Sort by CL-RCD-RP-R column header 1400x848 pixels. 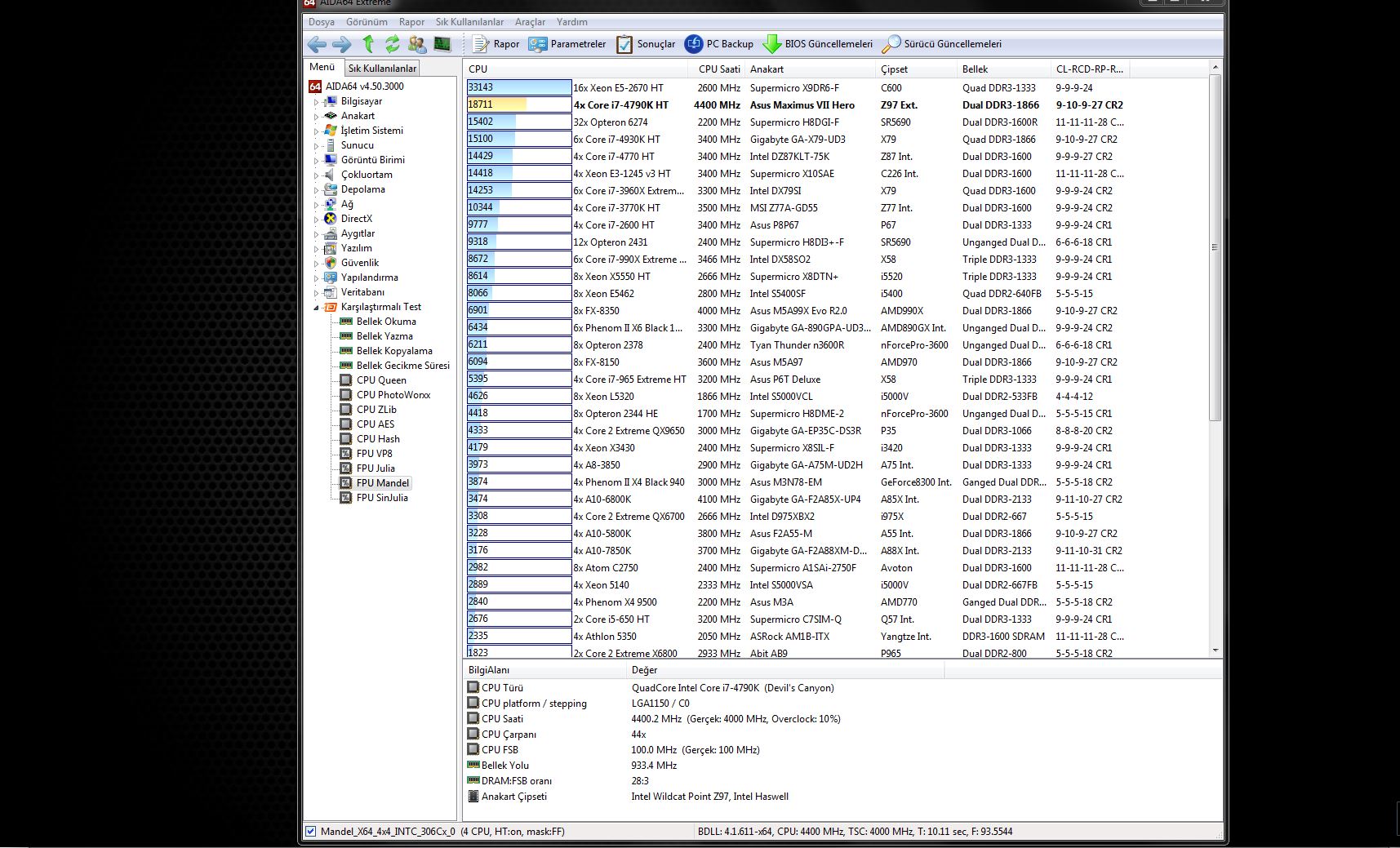point(1090,69)
